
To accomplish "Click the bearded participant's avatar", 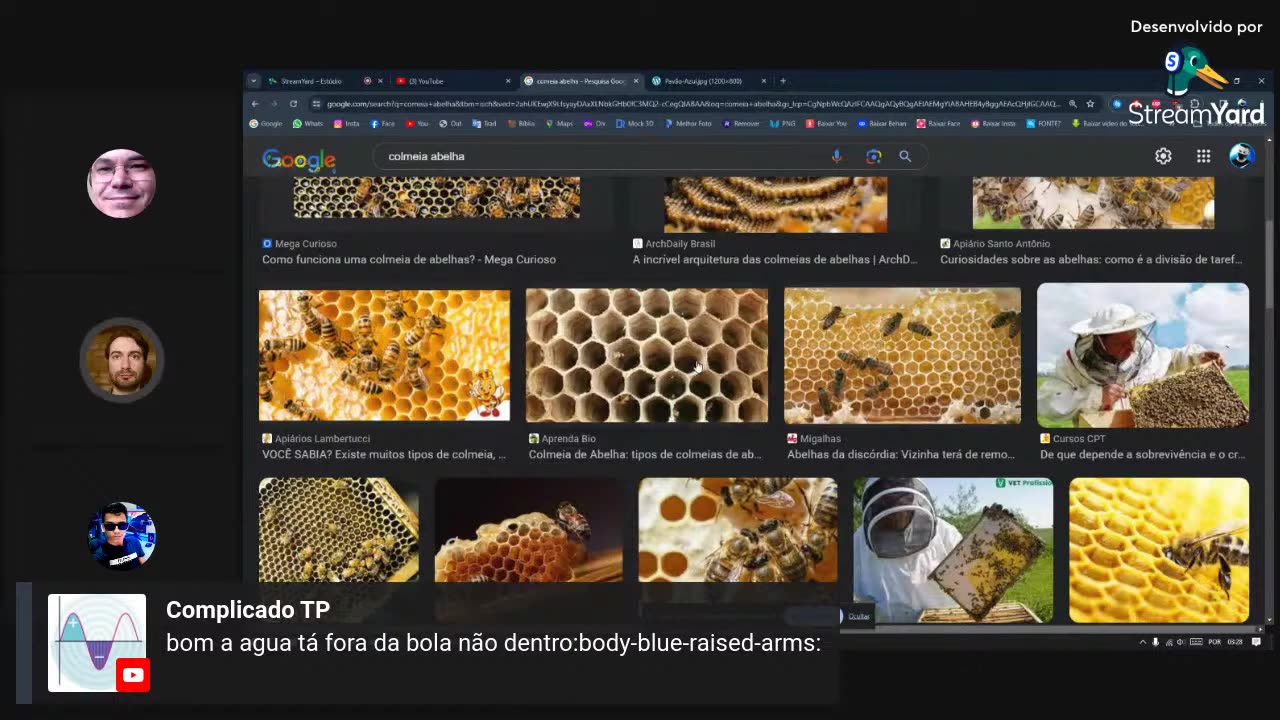I will pos(121,360).
